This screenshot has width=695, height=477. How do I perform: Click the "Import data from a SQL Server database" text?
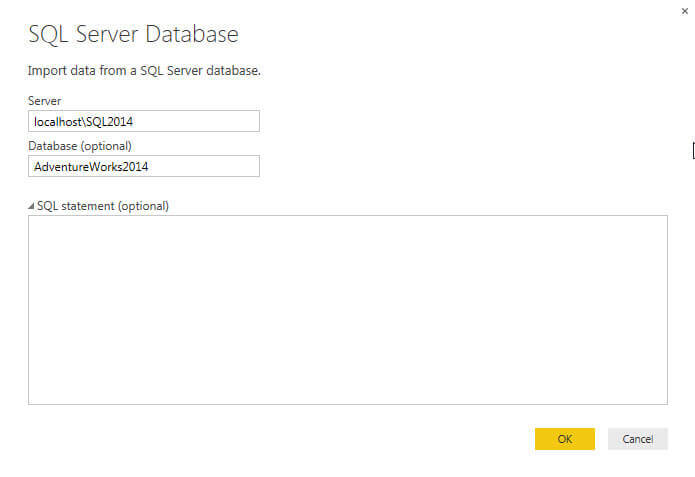tap(145, 70)
